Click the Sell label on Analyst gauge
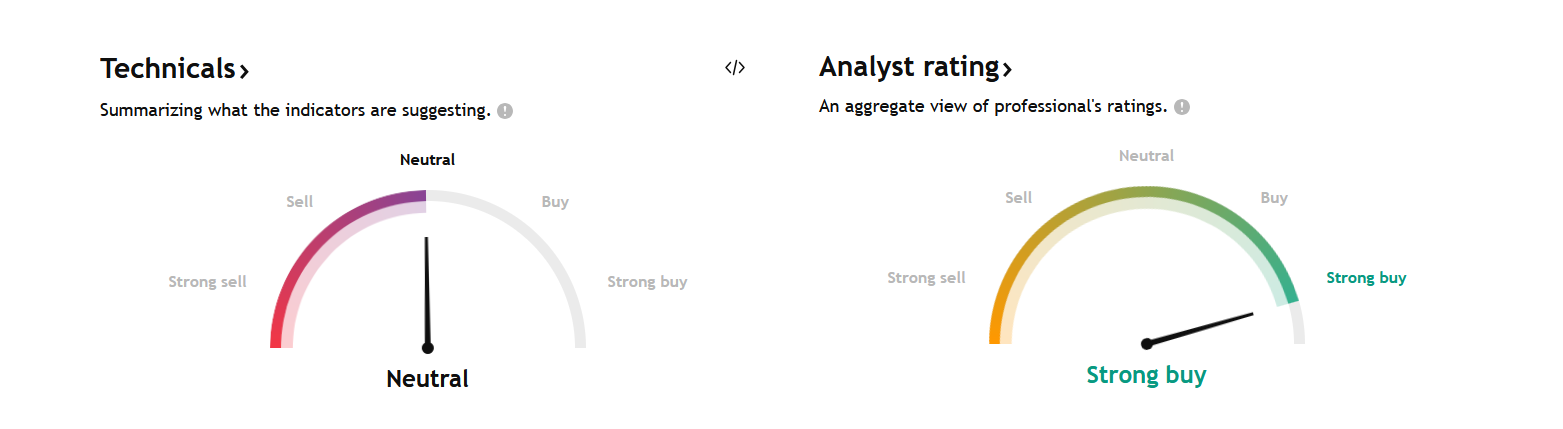 pos(1018,198)
